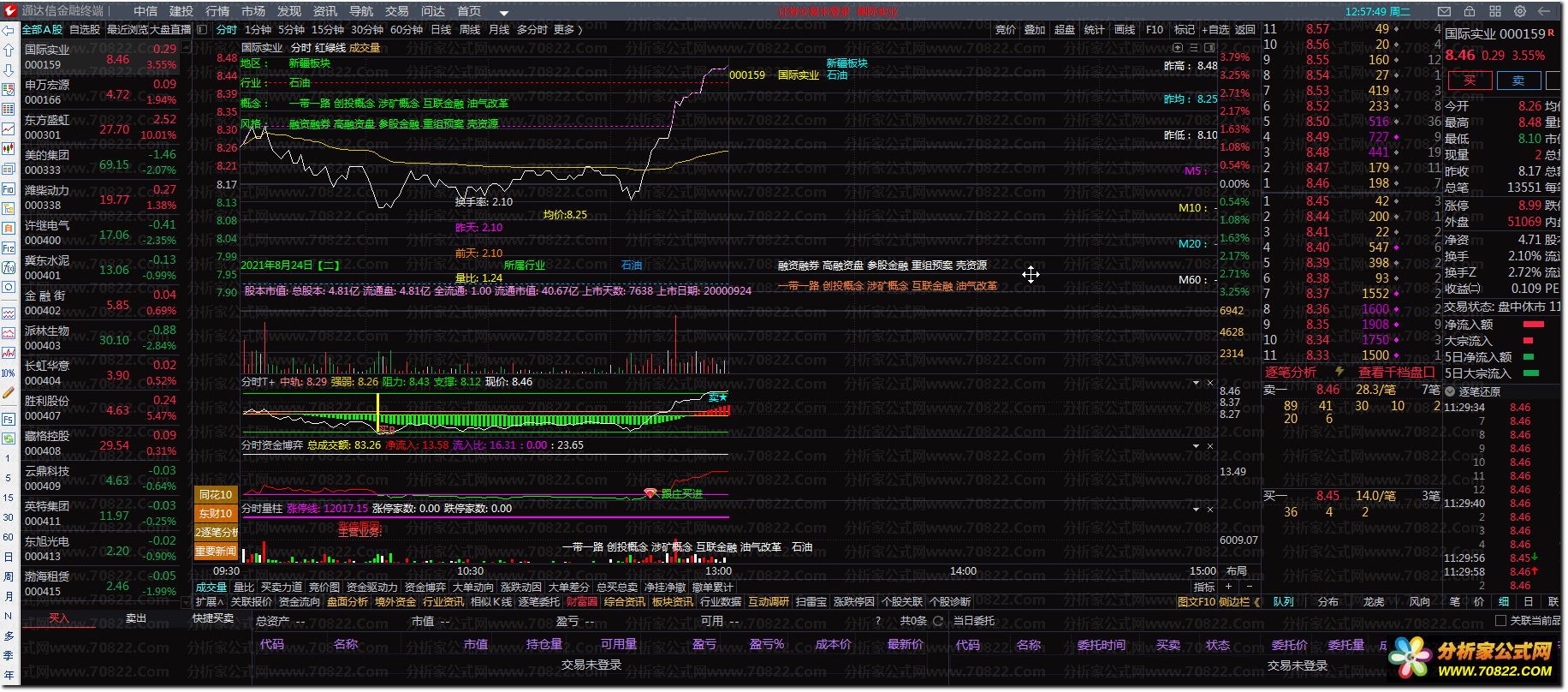Toggle the chart side panel icon above 昨高
This screenshot has width=1568, height=692.
pyautogui.click(x=1210, y=48)
